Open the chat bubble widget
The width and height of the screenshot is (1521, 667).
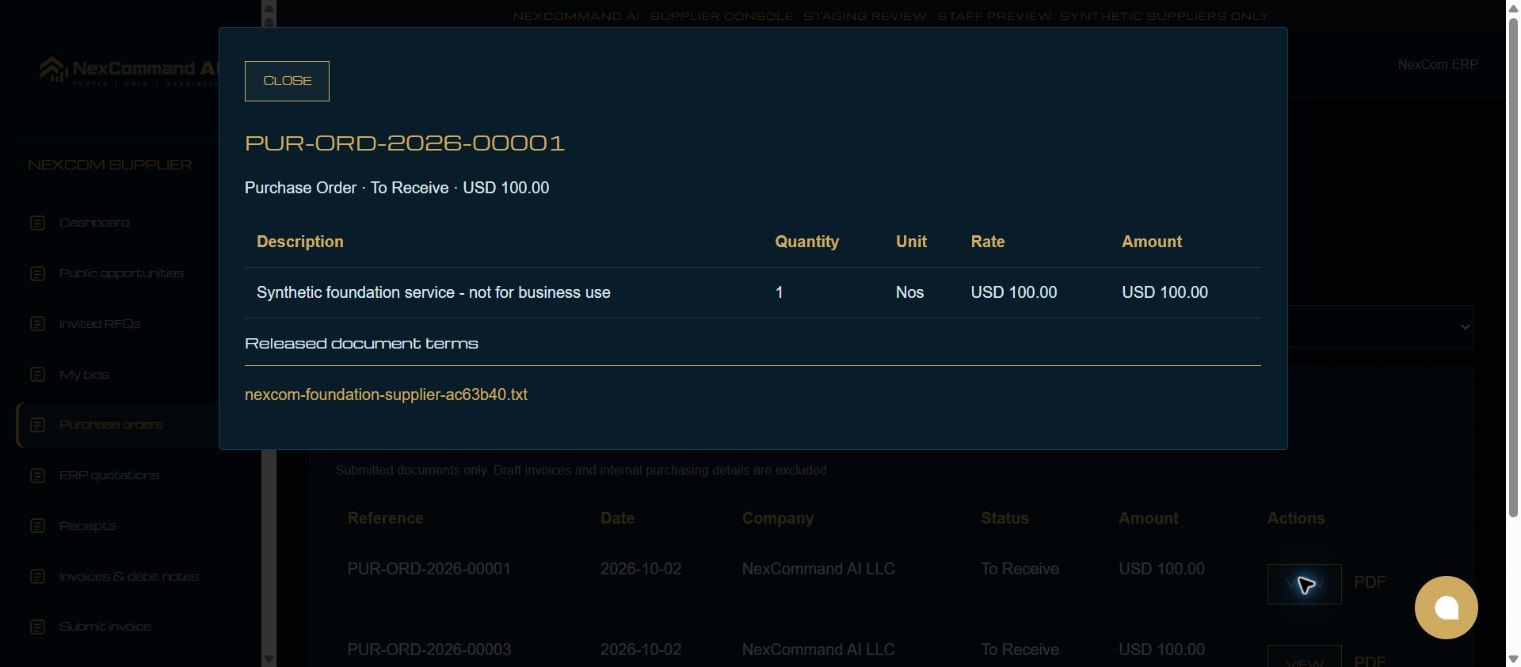pyautogui.click(x=1446, y=607)
